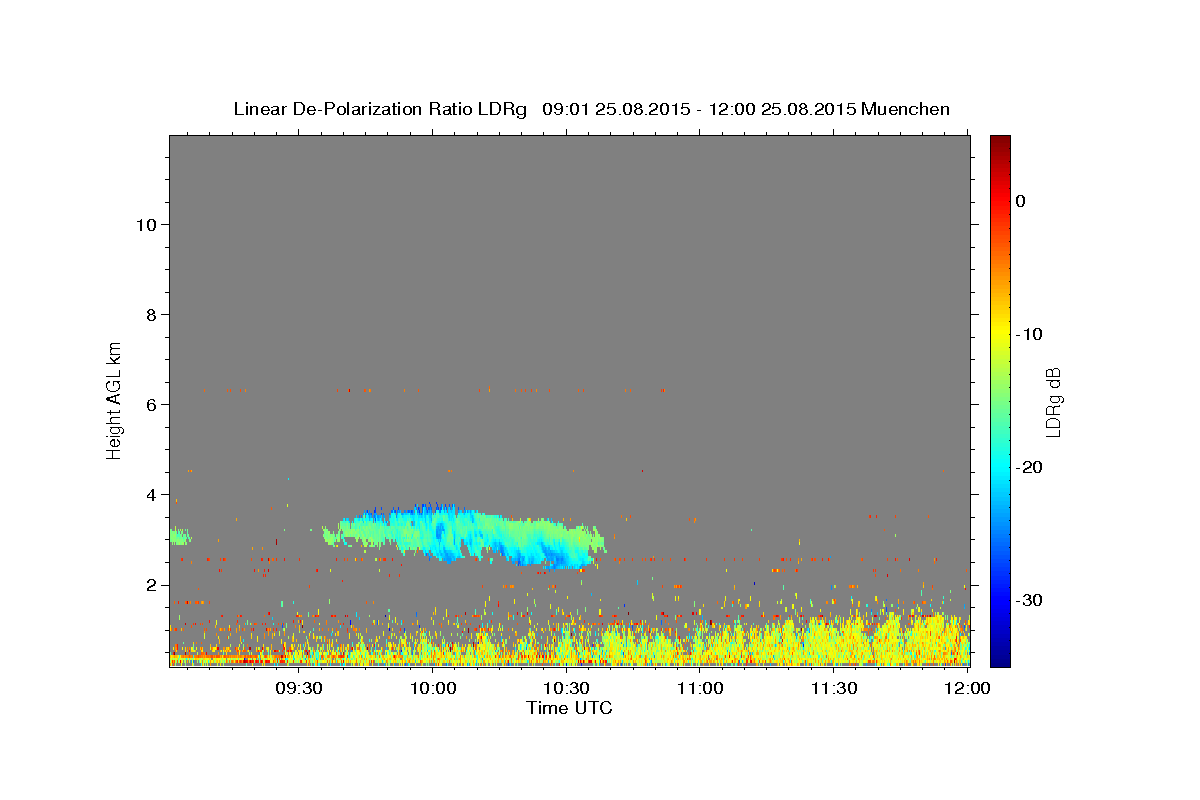The image size is (1200, 800).
Task: Click the height tick label 8
Action: click(151, 314)
